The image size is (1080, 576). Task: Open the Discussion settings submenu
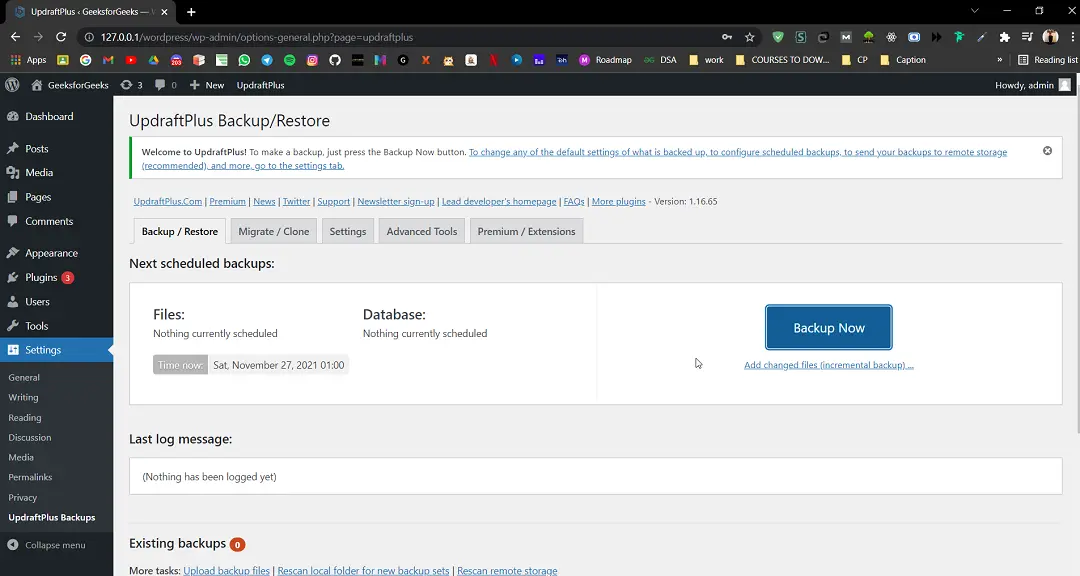[x=30, y=438]
